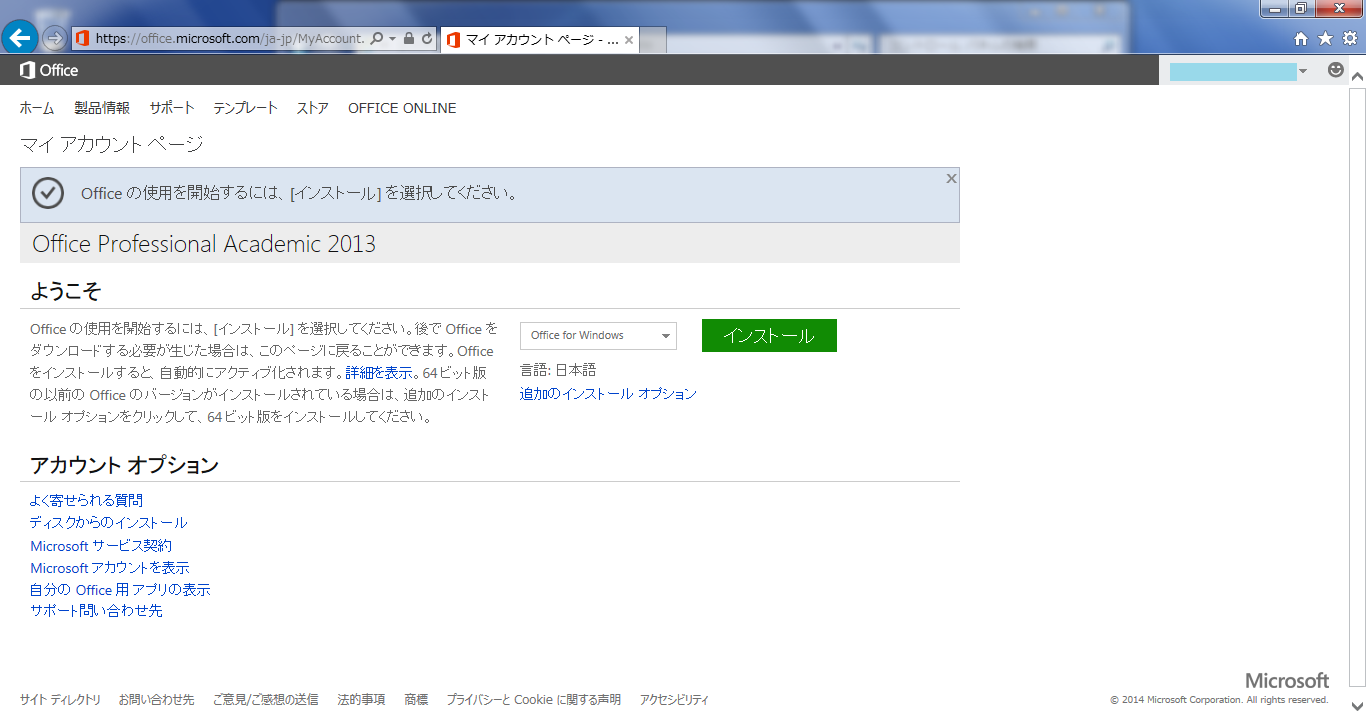The width and height of the screenshot is (1366, 728).
Task: Click the Microsoft logo in the footer
Action: pos(1287,680)
